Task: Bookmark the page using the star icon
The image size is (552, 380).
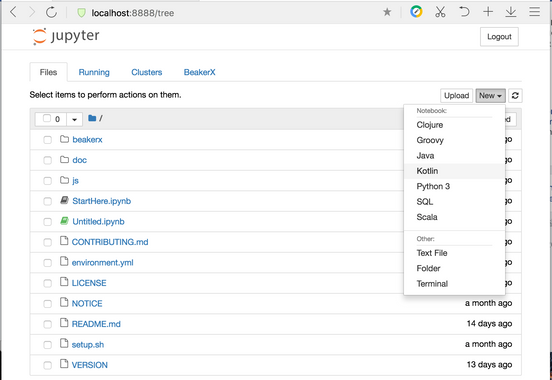Action: click(387, 12)
